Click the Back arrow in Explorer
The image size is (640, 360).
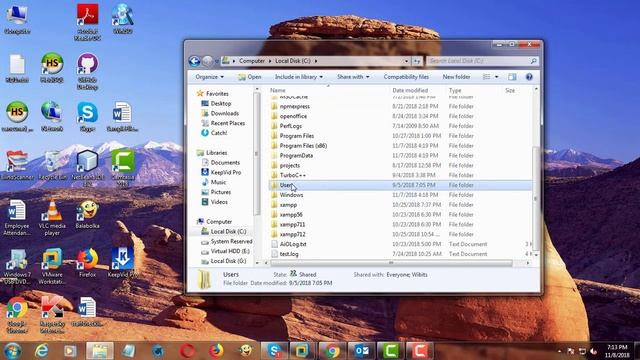[x=194, y=61]
